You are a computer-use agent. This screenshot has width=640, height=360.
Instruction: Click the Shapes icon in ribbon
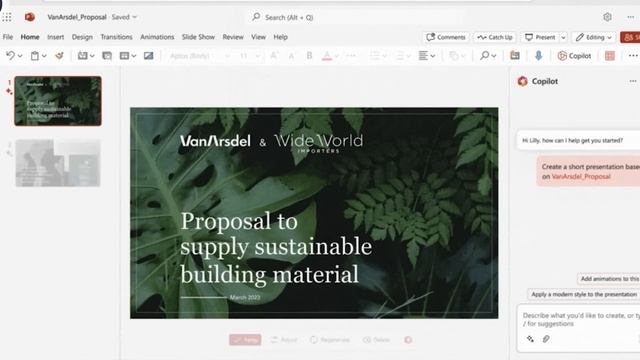tap(454, 56)
